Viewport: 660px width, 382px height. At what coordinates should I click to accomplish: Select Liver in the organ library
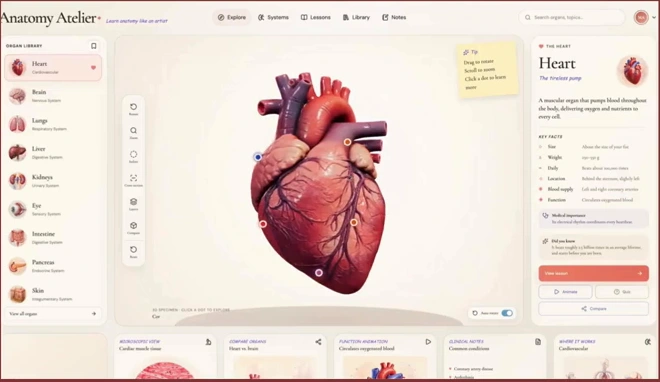point(53,152)
